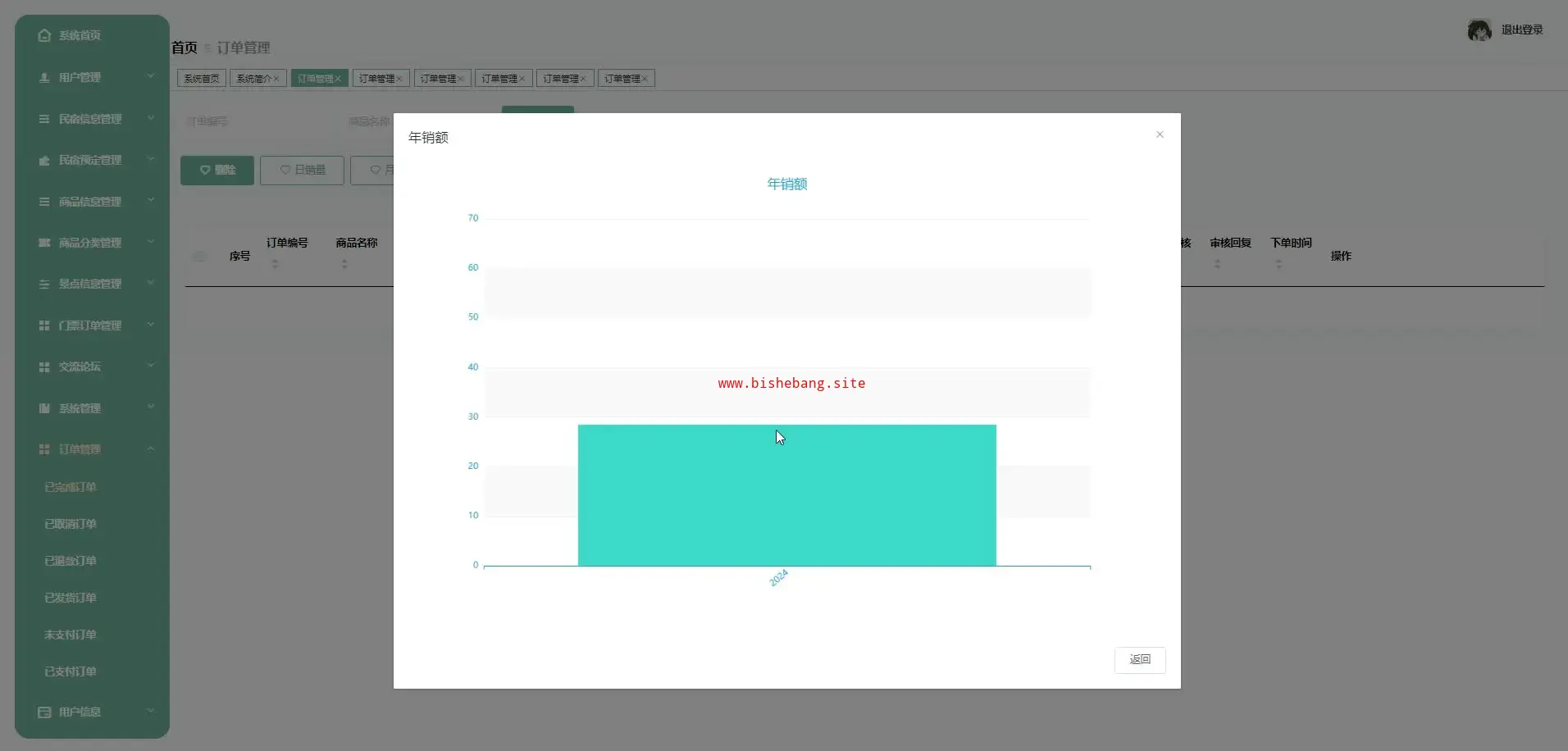Click the heart icon on 日销量 button
Image resolution: width=1568 pixels, height=751 pixels.
[285, 170]
